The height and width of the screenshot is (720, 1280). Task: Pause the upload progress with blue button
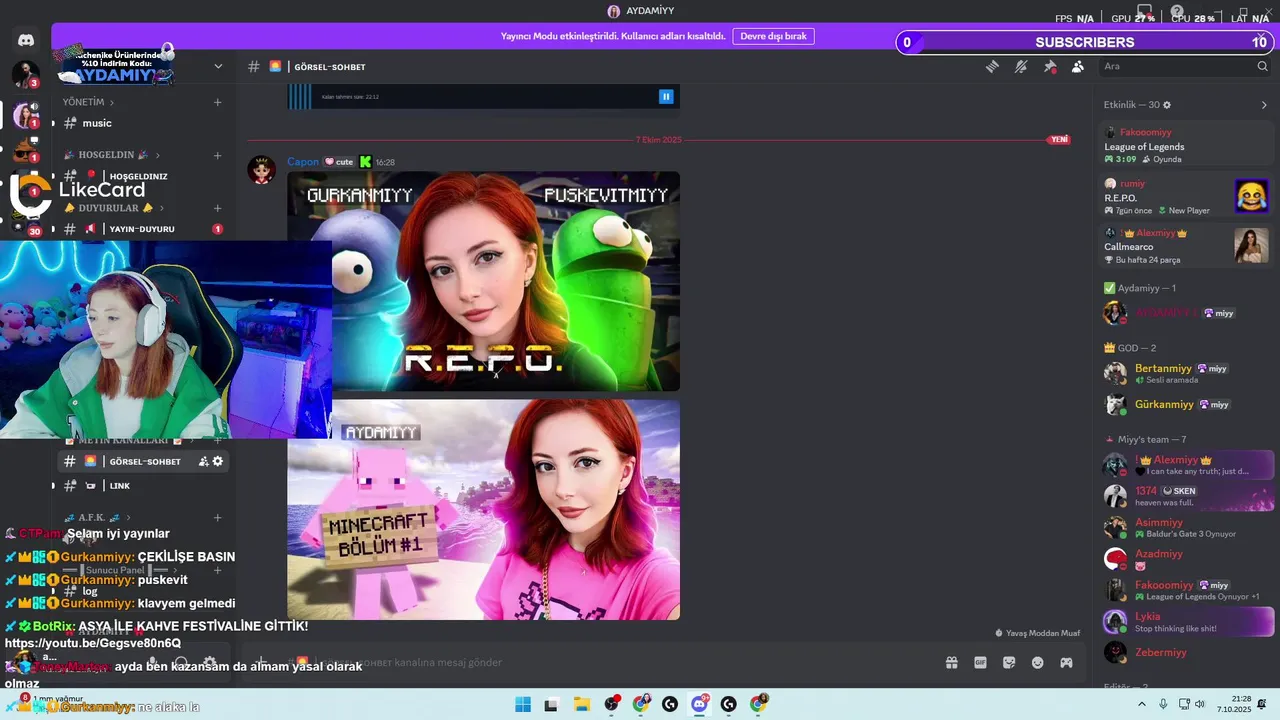point(666,96)
